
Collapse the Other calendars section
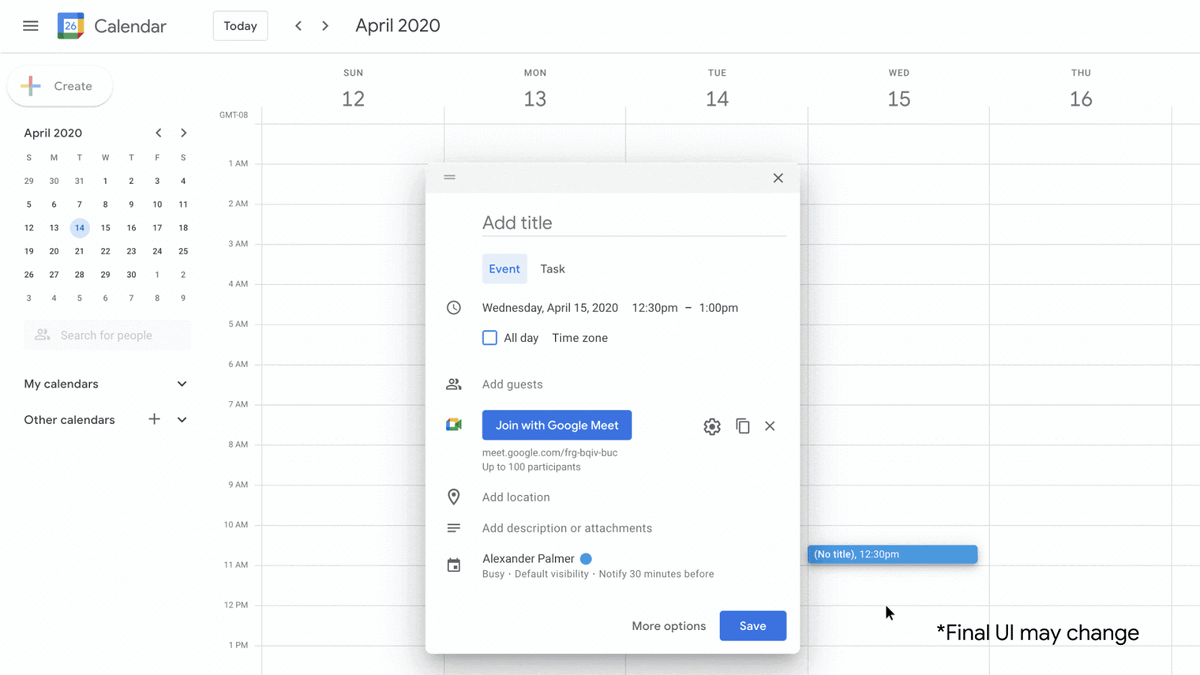tap(182, 420)
